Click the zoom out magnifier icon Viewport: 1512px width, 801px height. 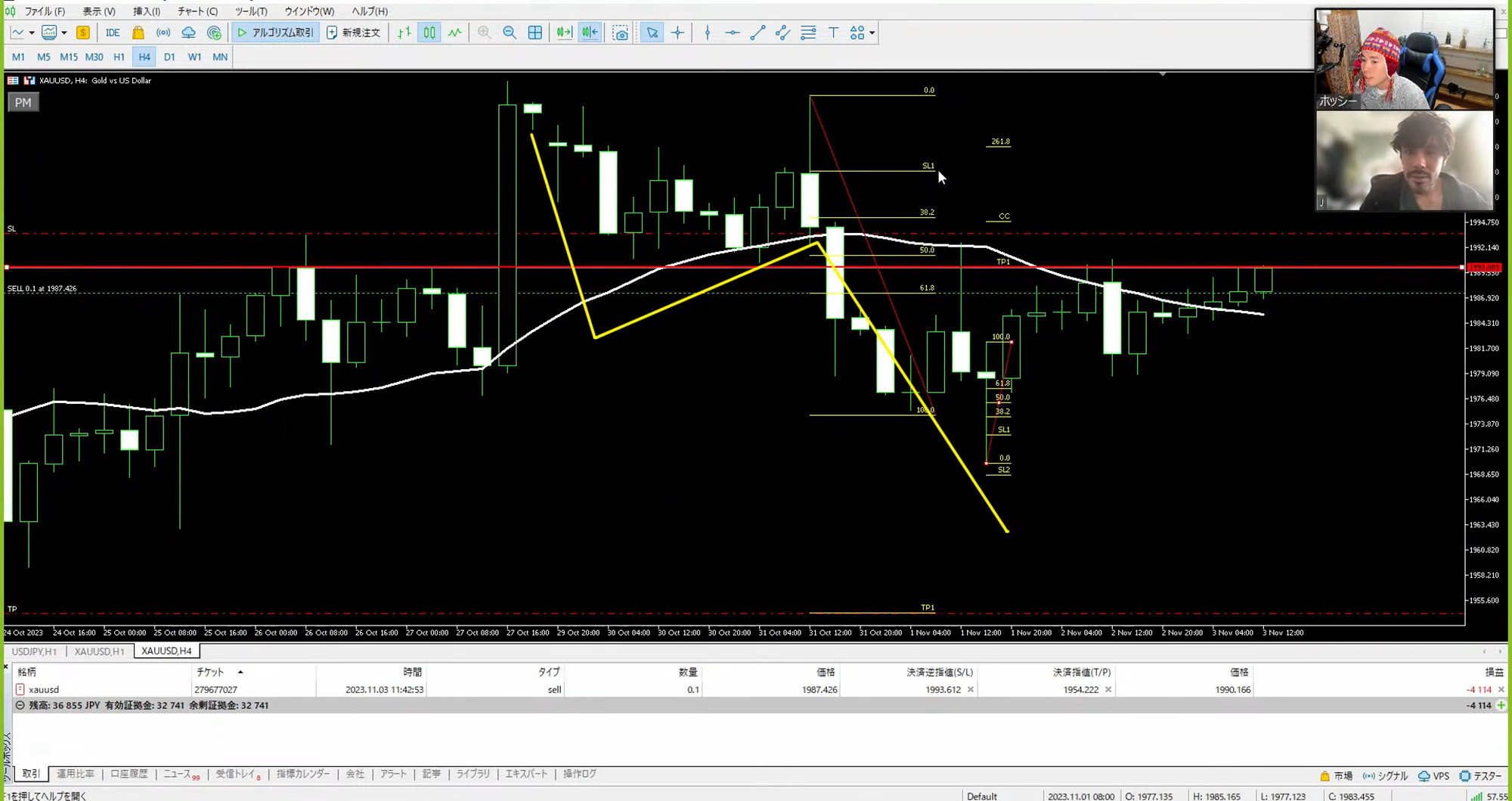click(510, 33)
